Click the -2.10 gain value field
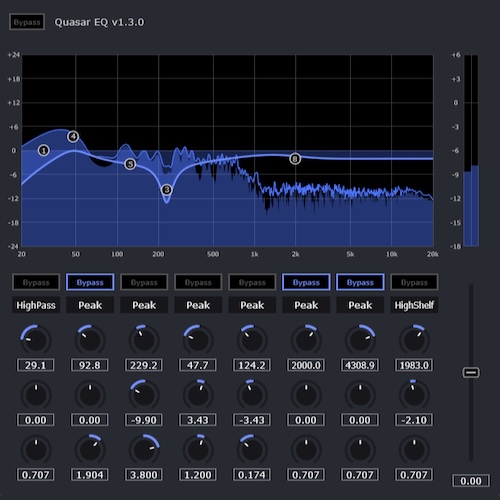The width and height of the screenshot is (500, 500). 414,420
